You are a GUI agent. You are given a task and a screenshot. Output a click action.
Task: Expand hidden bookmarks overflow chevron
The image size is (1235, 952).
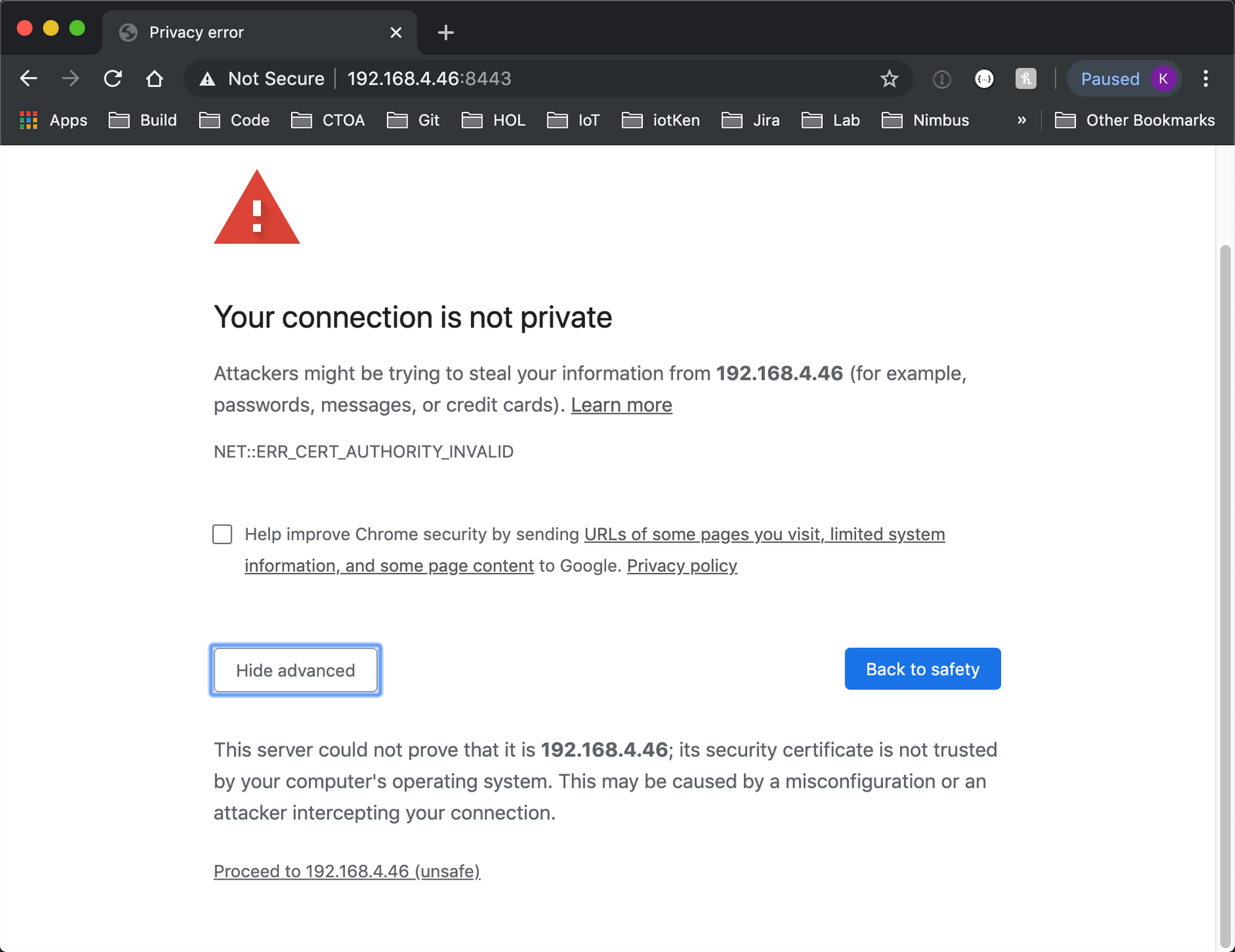pyautogui.click(x=1021, y=120)
